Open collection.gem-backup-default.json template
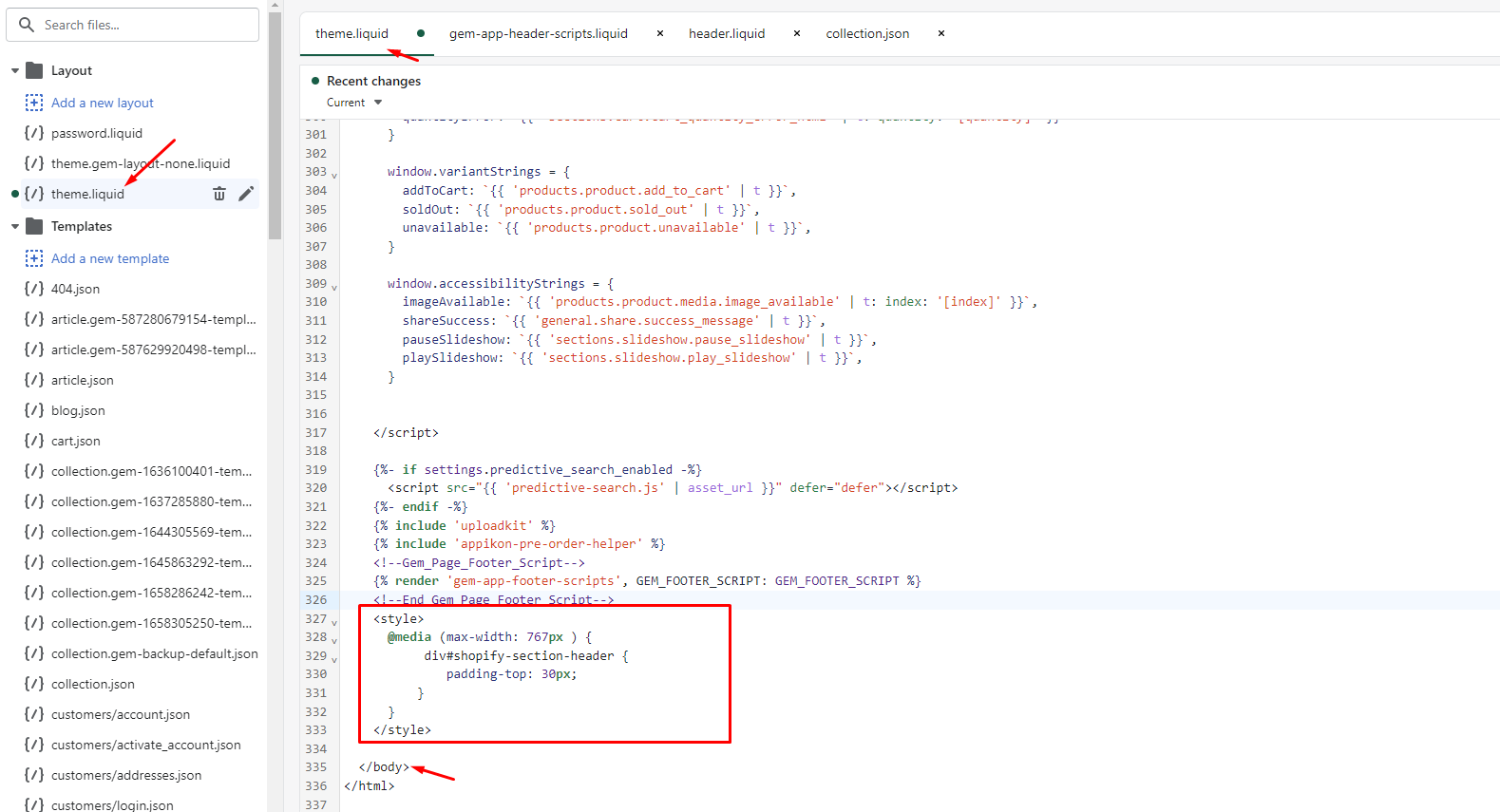The width and height of the screenshot is (1500, 812). click(x=155, y=653)
